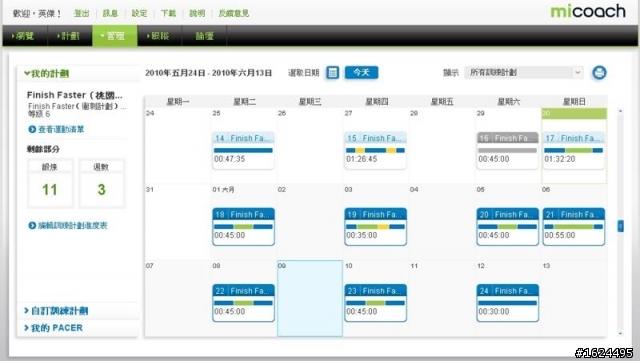
Task: Open the 論壇 navigation tab
Action: (x=204, y=36)
